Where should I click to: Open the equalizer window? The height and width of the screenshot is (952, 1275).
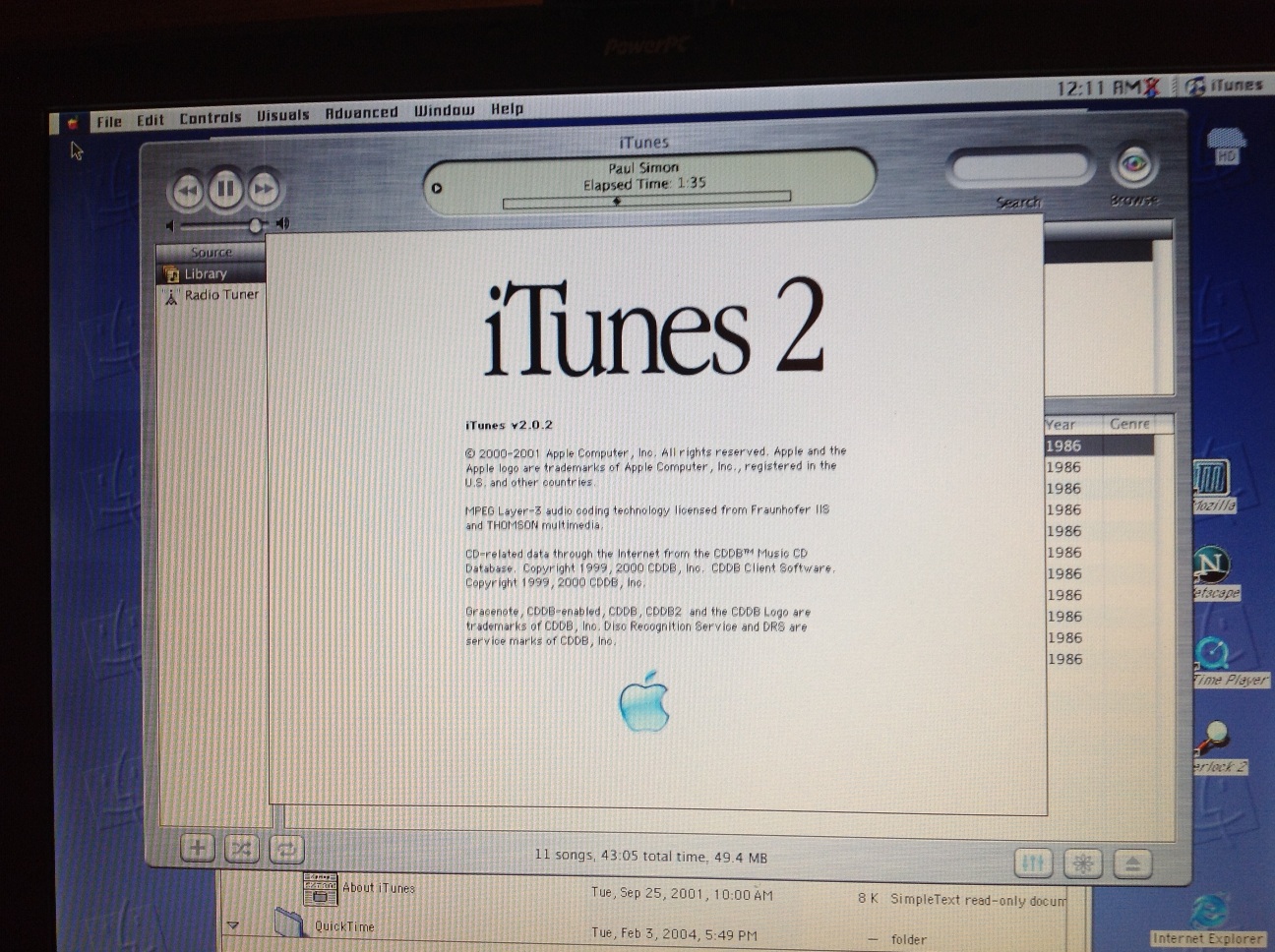(1033, 863)
